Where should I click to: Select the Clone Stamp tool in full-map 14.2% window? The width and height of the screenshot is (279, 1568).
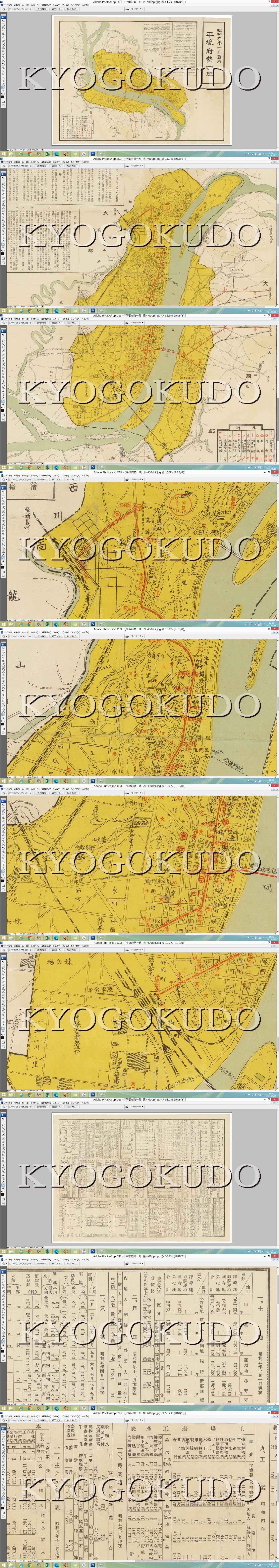[x=3, y=48]
